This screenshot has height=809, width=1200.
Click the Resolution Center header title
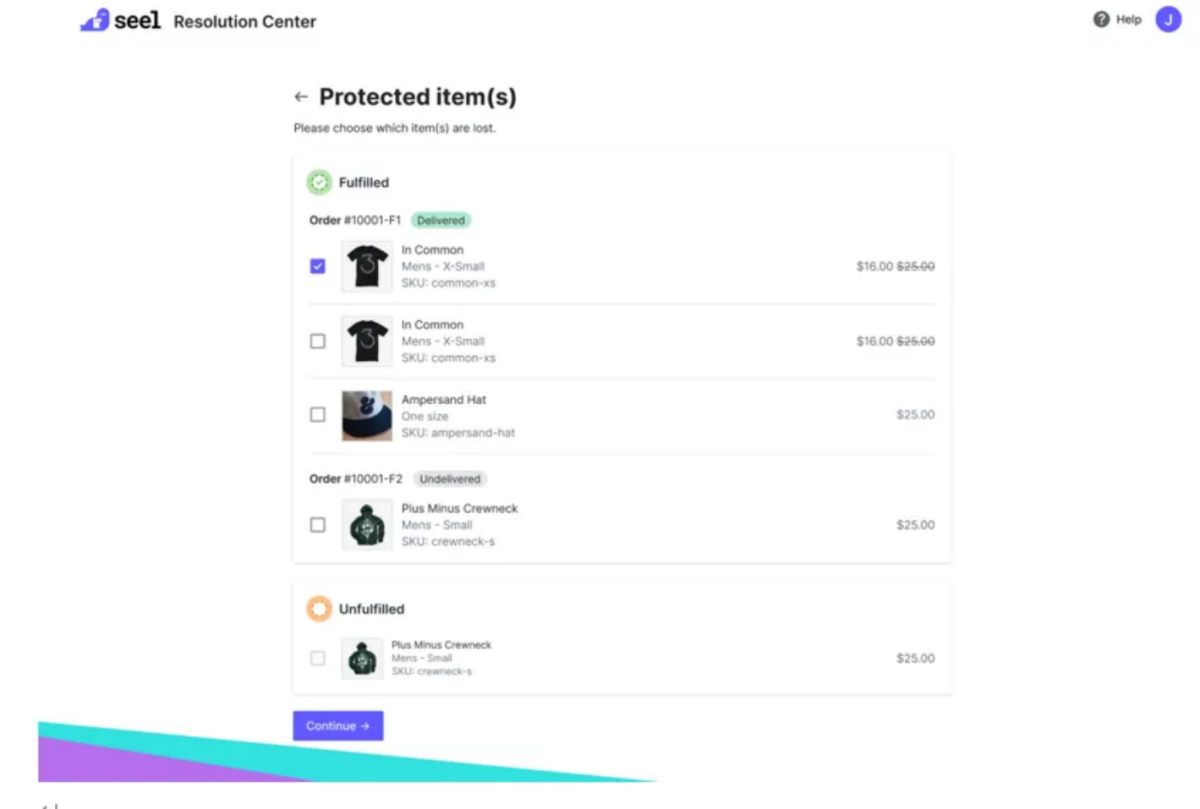pyautogui.click(x=245, y=21)
